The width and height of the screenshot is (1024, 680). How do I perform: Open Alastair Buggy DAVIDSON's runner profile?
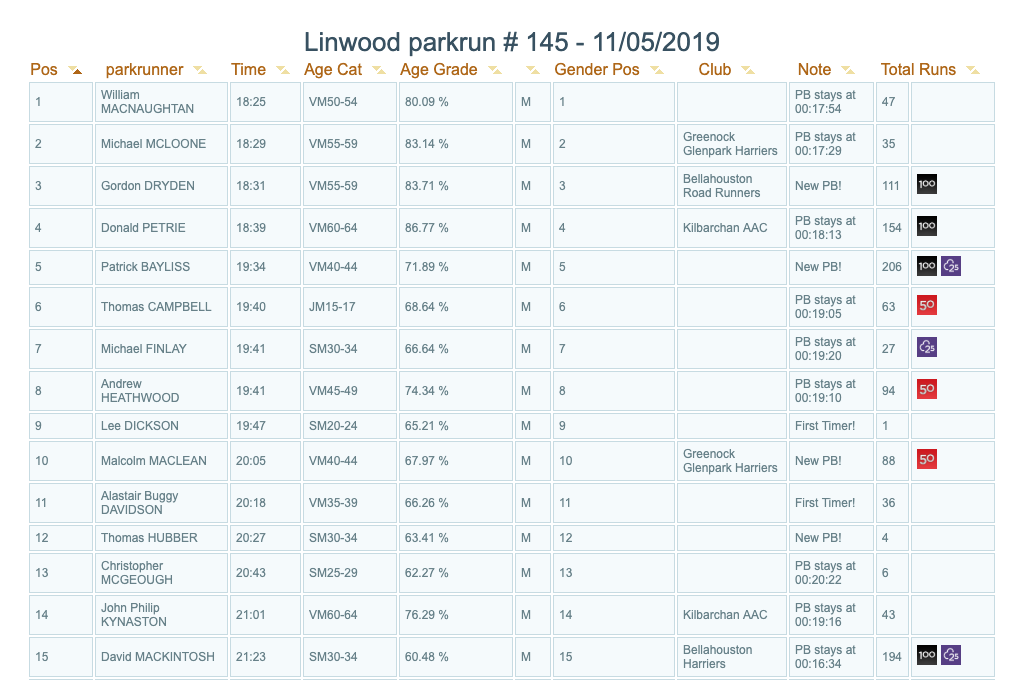pyautogui.click(x=140, y=502)
